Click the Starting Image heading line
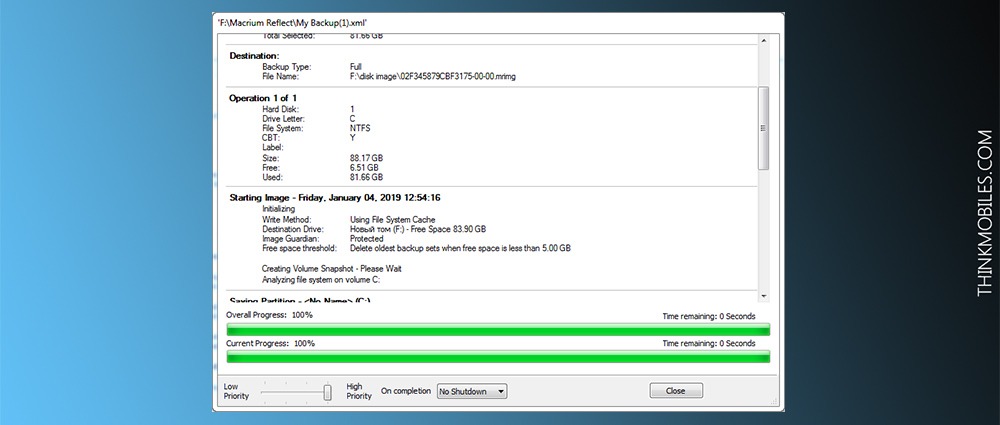This screenshot has height=425, width=1000. click(335, 197)
